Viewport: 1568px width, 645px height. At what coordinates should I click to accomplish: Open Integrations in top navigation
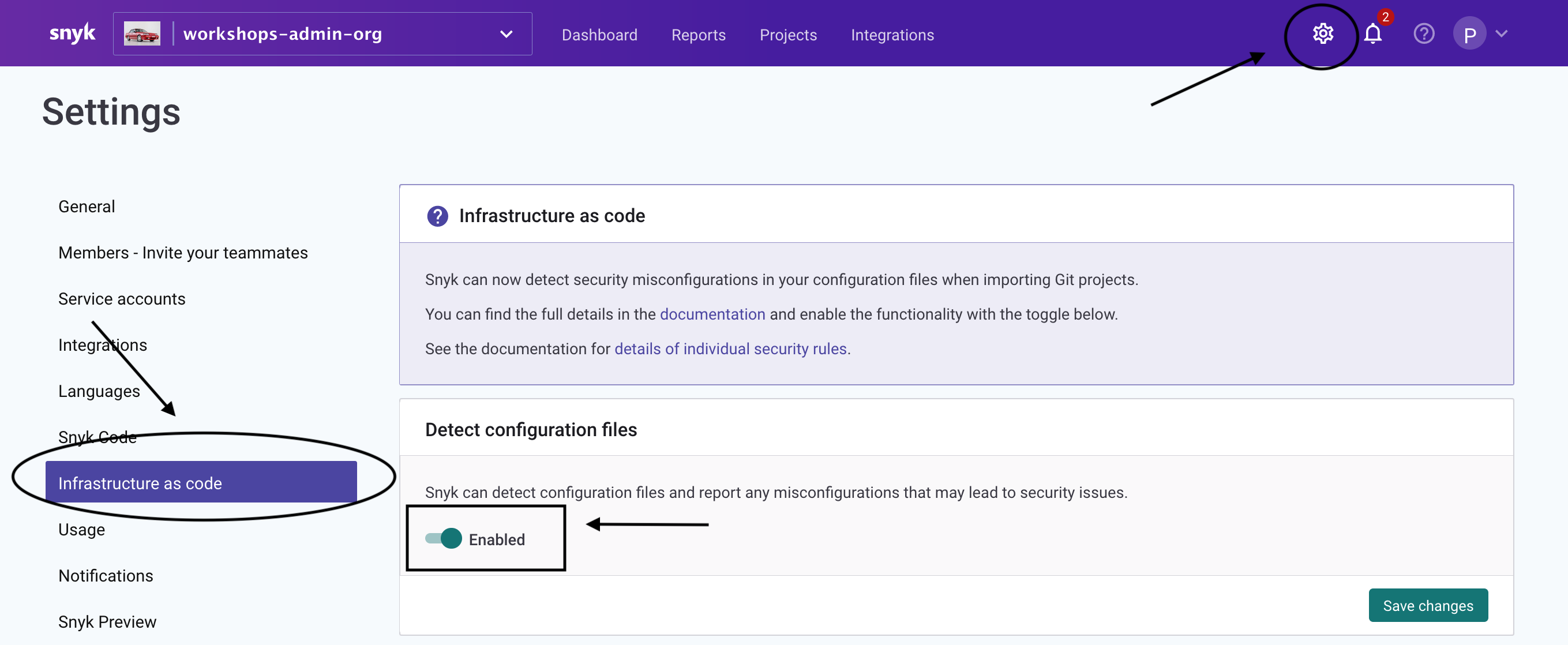point(892,35)
